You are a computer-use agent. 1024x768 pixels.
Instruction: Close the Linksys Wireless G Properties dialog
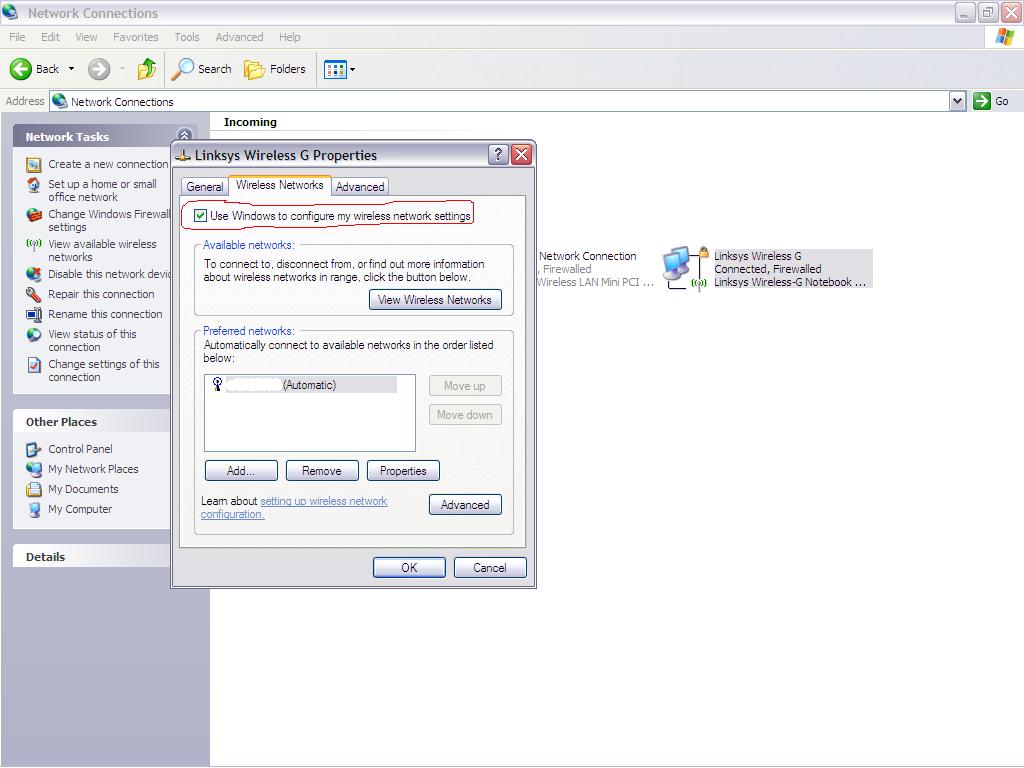(521, 155)
